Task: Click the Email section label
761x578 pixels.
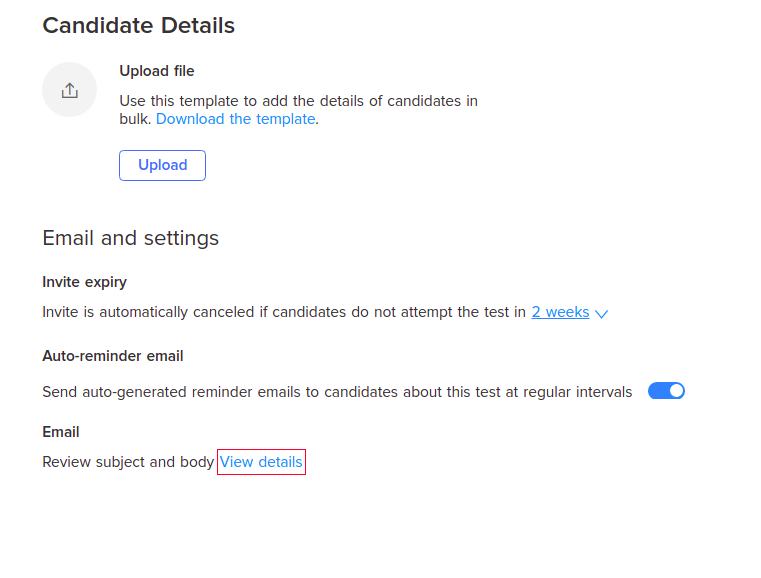Action: click(x=61, y=432)
